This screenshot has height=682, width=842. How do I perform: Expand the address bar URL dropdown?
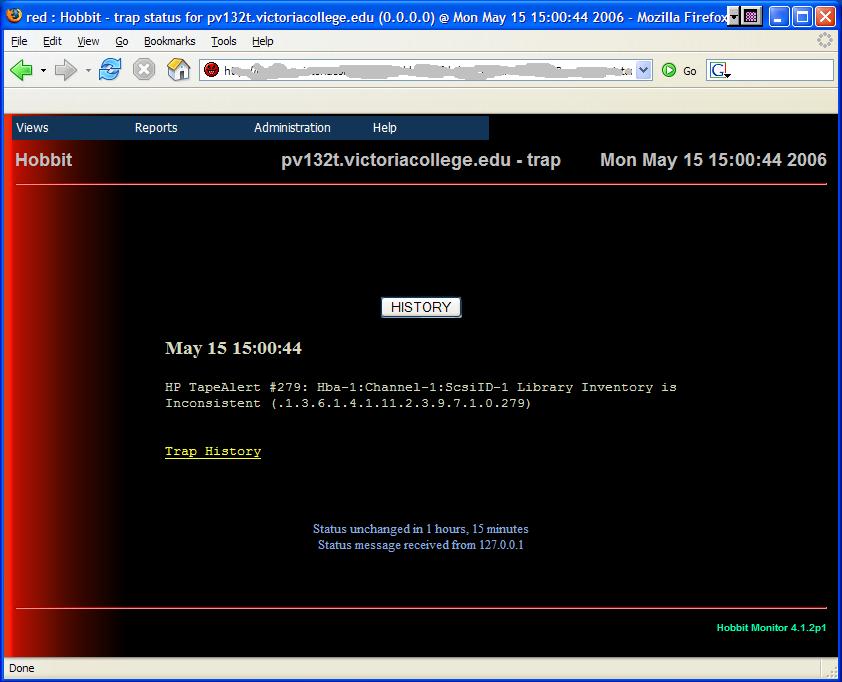point(643,71)
